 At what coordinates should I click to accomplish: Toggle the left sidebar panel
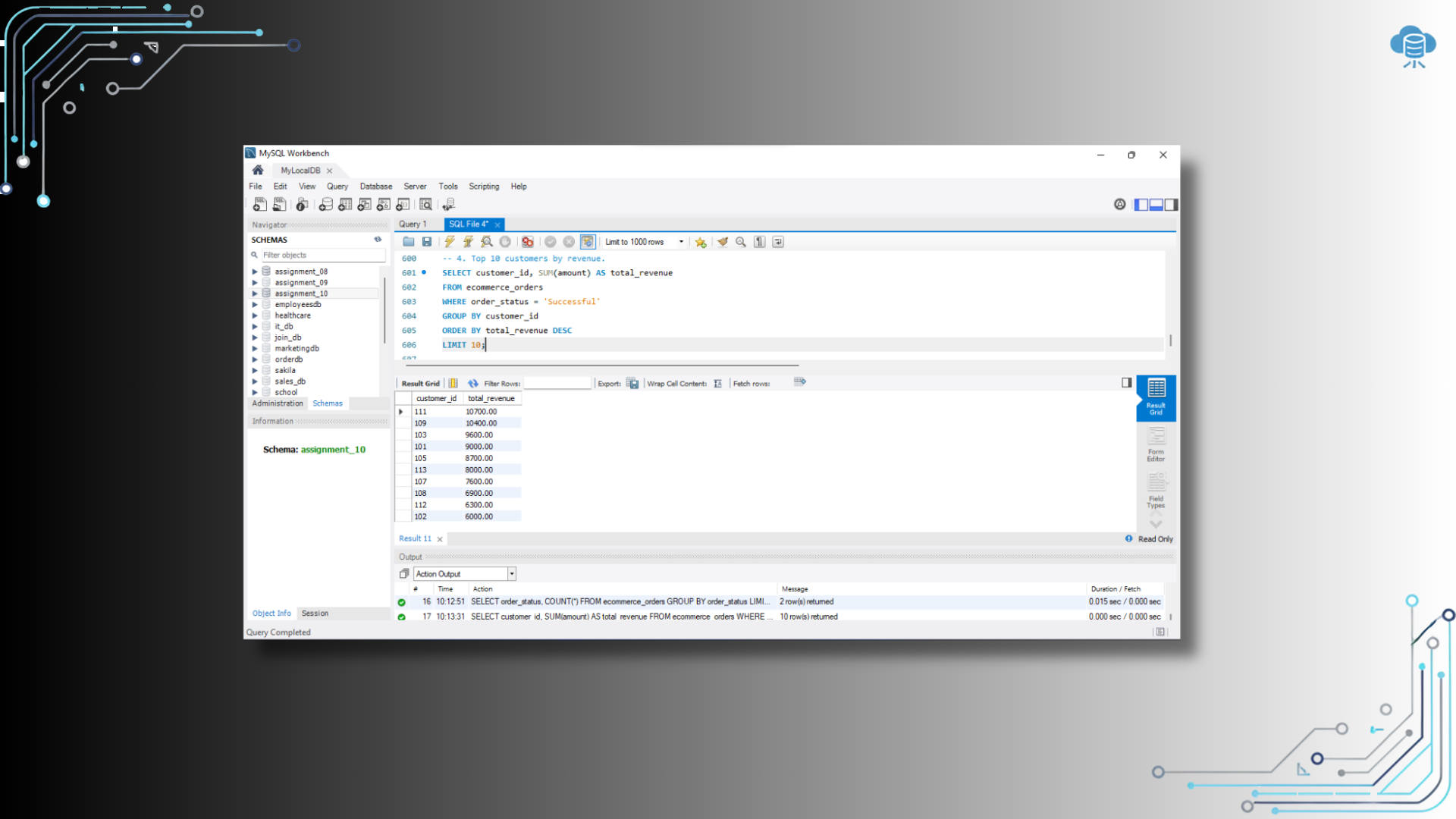click(x=1141, y=205)
